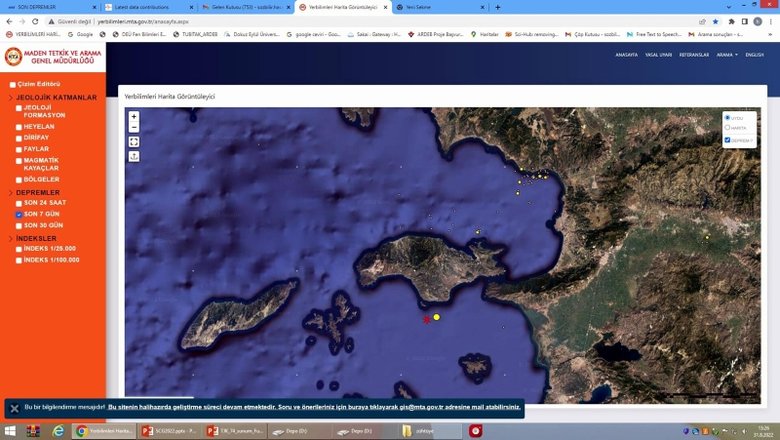The width and height of the screenshot is (780, 440).
Task: Show more bookmarks with double chevron
Action: pos(771,35)
